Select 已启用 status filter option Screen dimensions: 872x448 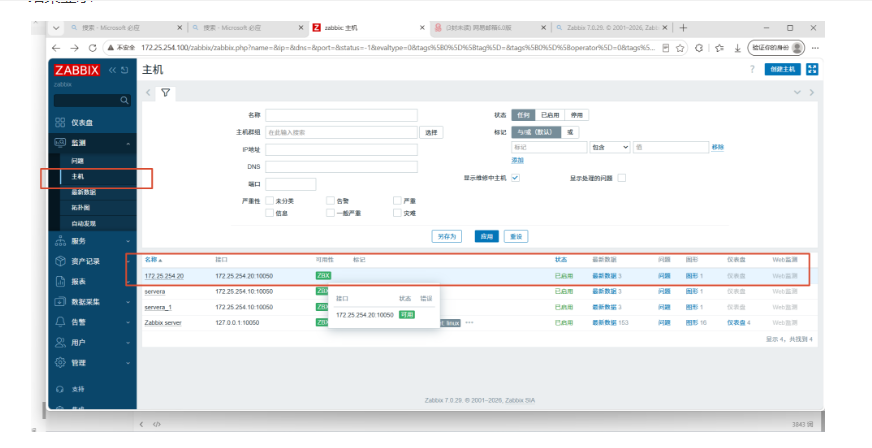click(549, 115)
